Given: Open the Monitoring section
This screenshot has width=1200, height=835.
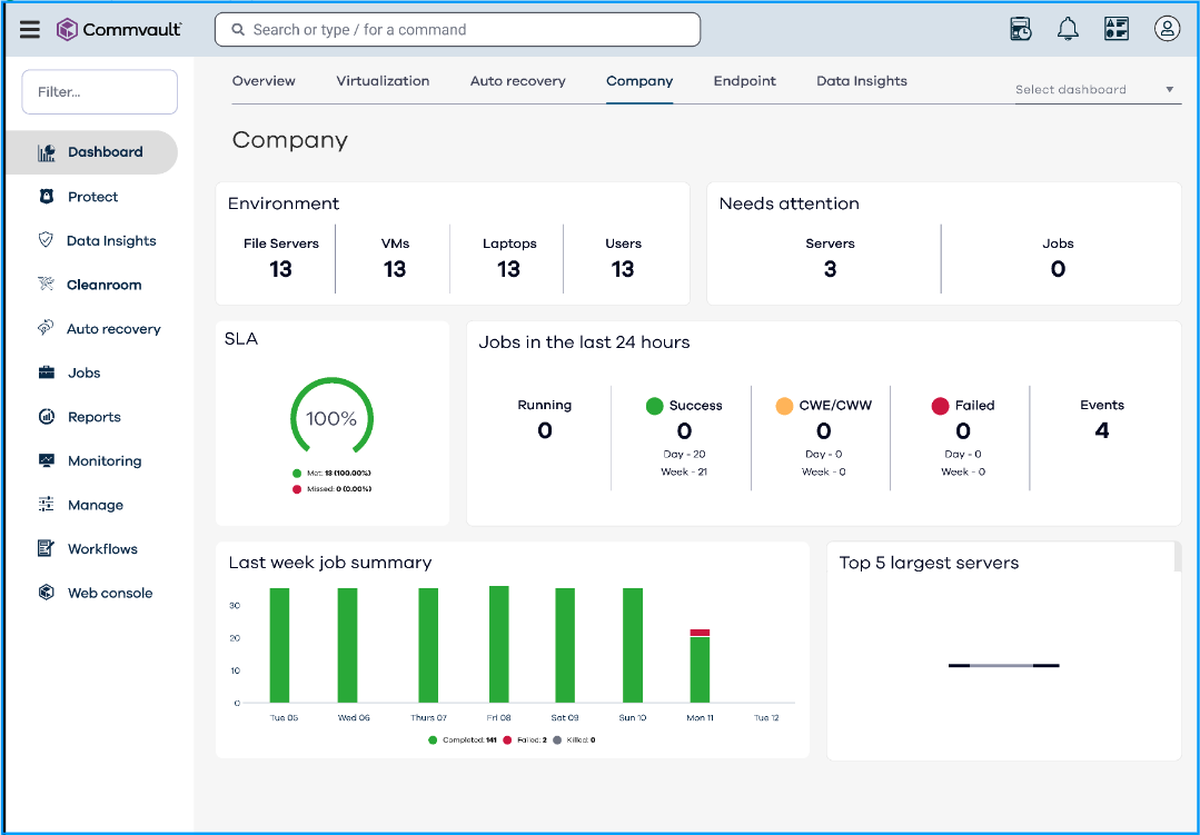Looking at the screenshot, I should coord(105,460).
